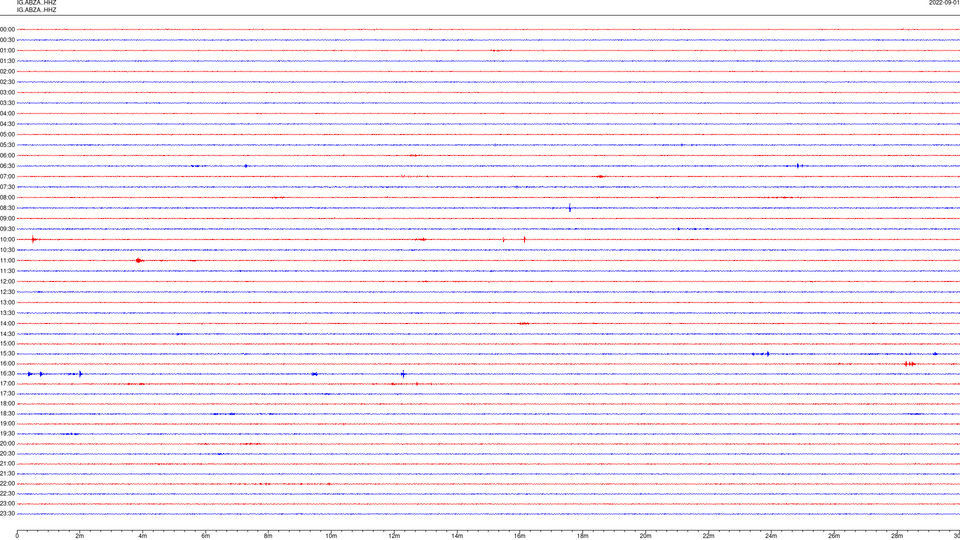Click the 09:00 row label

(7, 219)
